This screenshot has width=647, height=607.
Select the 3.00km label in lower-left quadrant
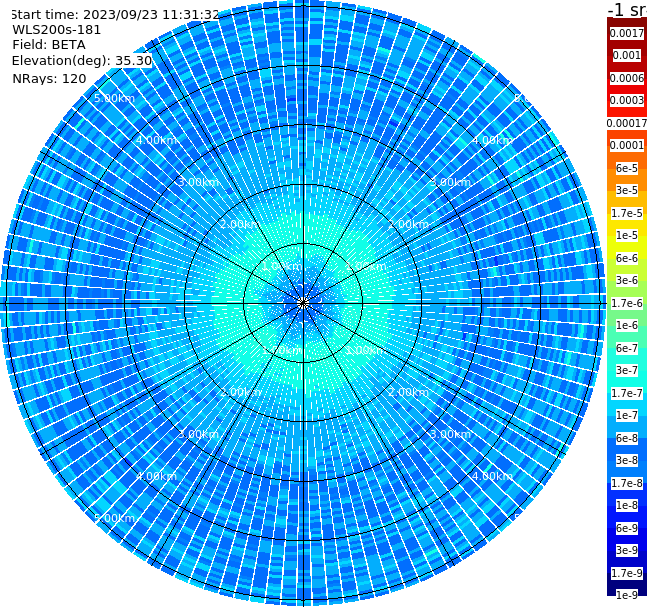pos(198,434)
